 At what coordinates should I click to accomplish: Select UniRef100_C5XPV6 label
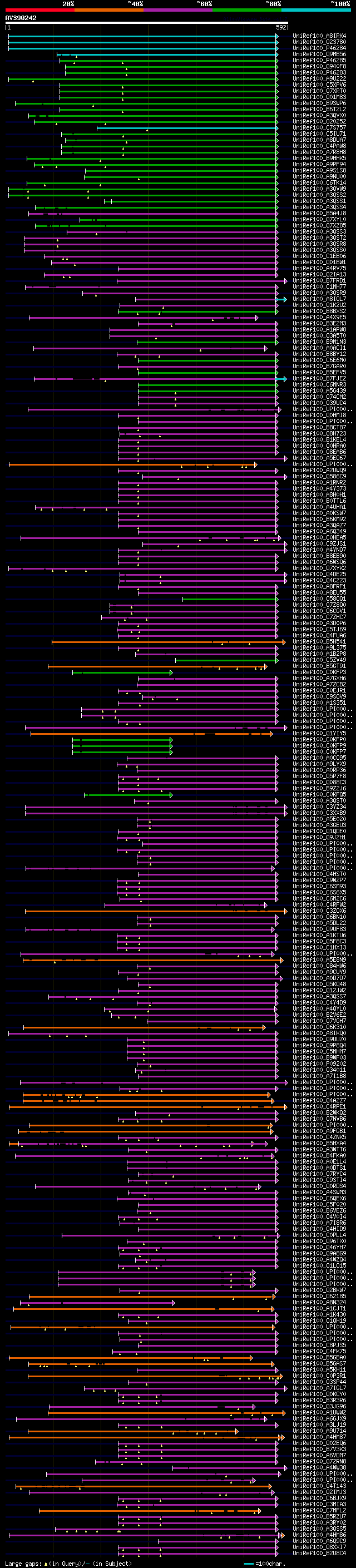pos(319,85)
